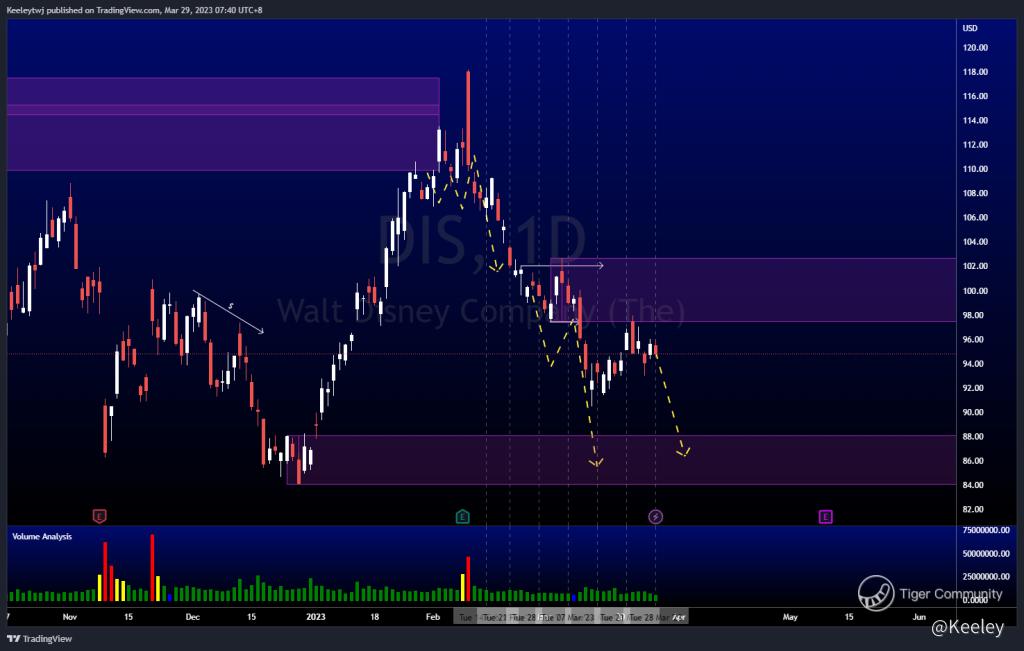This screenshot has height=651, width=1024.
Task: Click the Tiger Community logo icon
Action: tap(876, 593)
